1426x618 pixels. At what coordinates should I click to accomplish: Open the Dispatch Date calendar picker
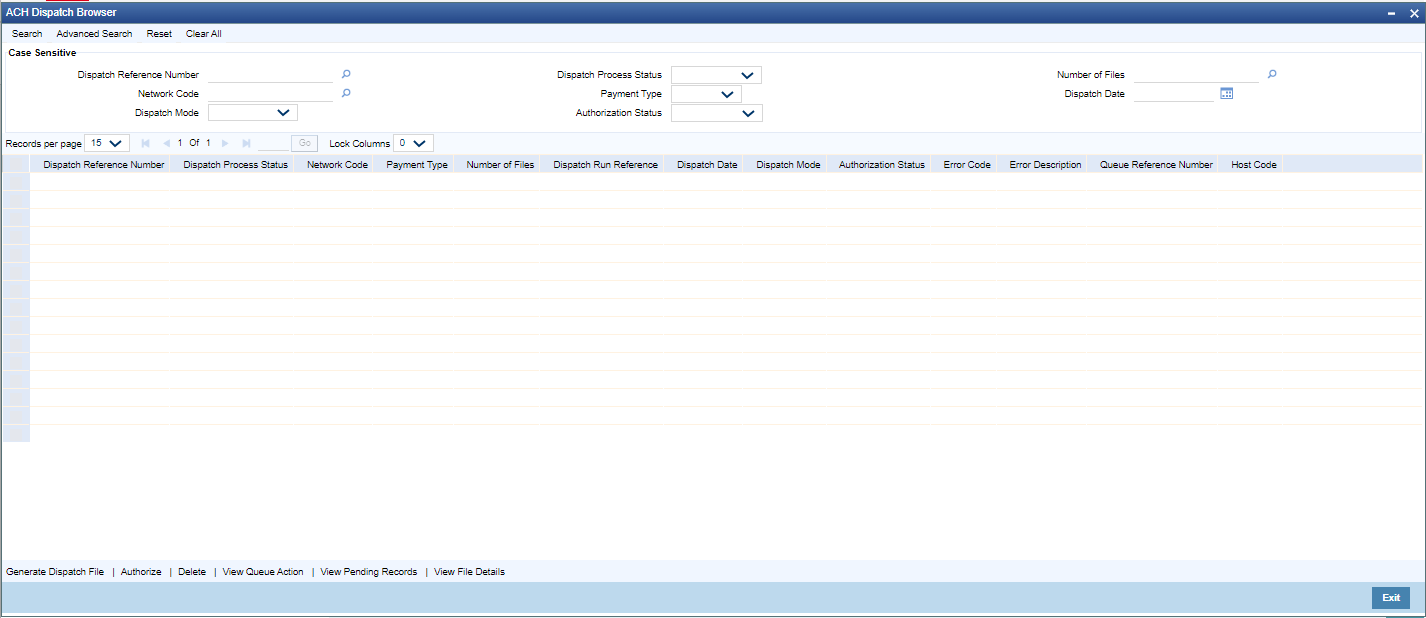pos(1227,93)
